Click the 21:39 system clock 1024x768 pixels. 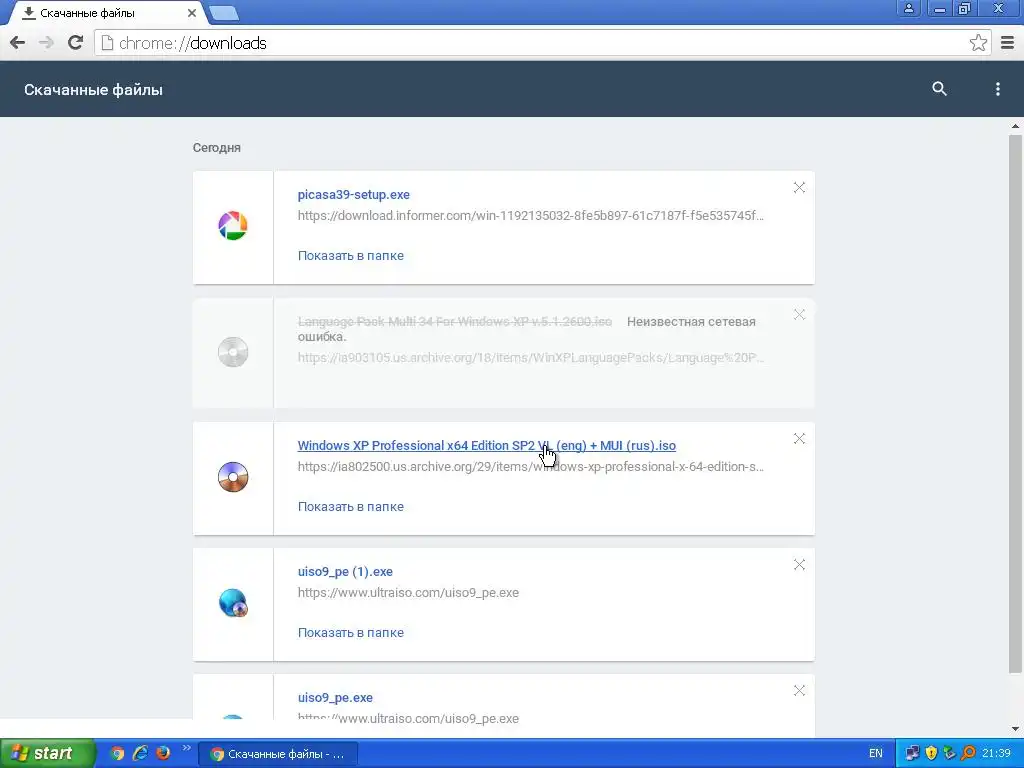(996, 753)
